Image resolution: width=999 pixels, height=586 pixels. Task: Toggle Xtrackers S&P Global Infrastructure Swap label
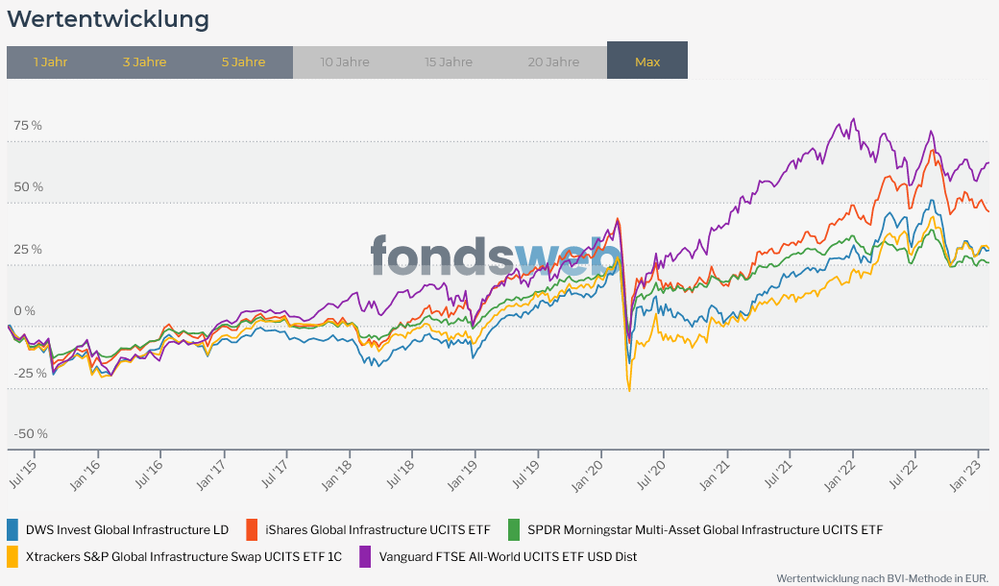182,556
